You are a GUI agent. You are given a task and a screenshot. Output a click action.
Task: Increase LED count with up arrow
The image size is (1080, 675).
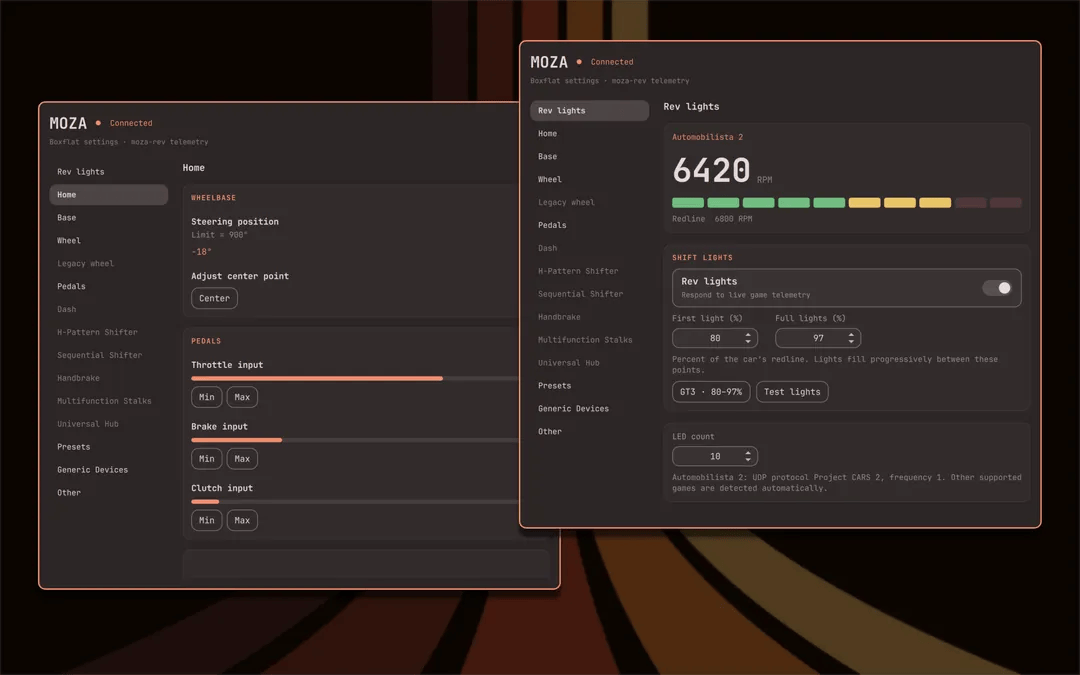tap(748, 453)
